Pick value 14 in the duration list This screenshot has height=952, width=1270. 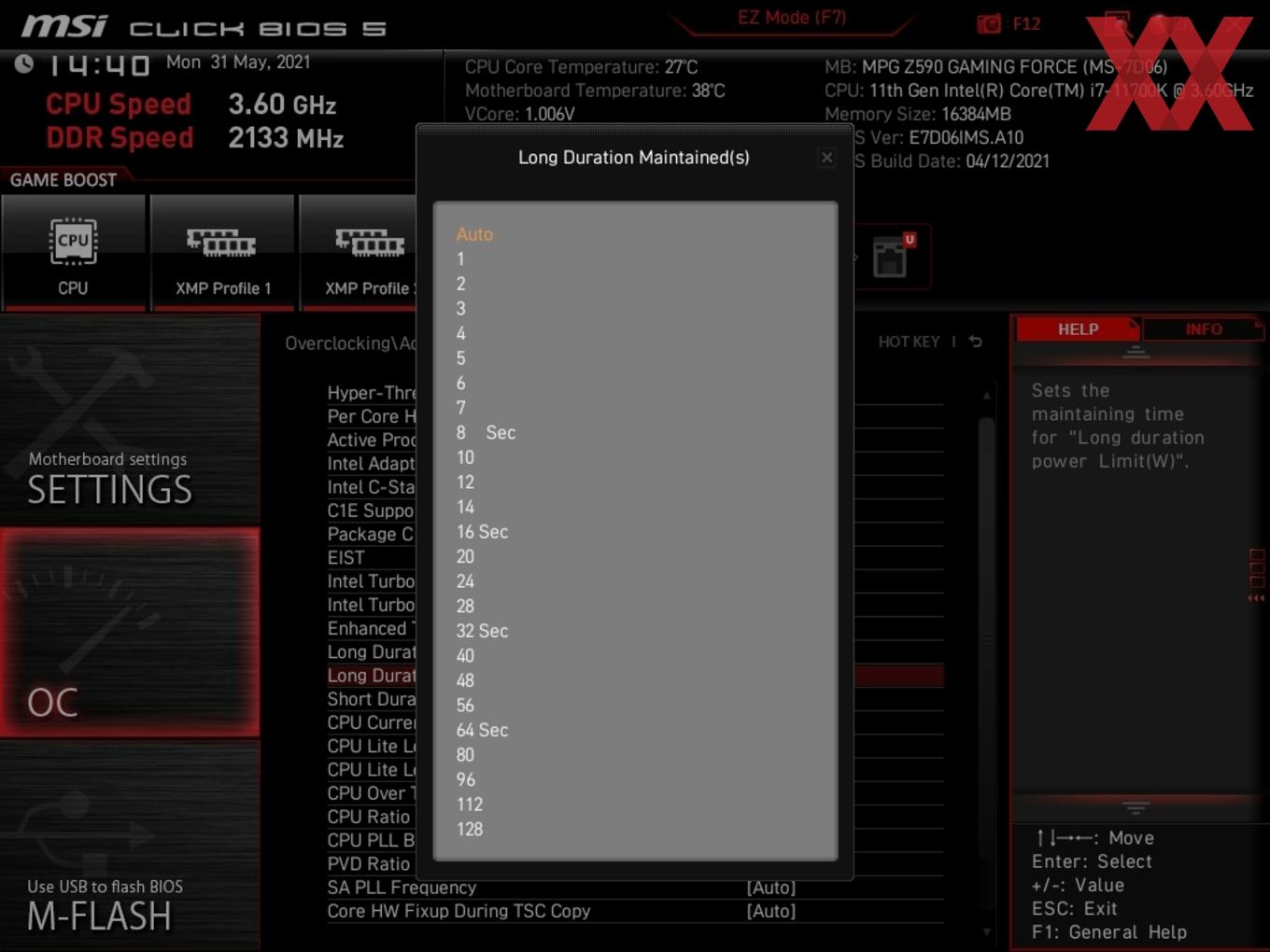point(465,507)
